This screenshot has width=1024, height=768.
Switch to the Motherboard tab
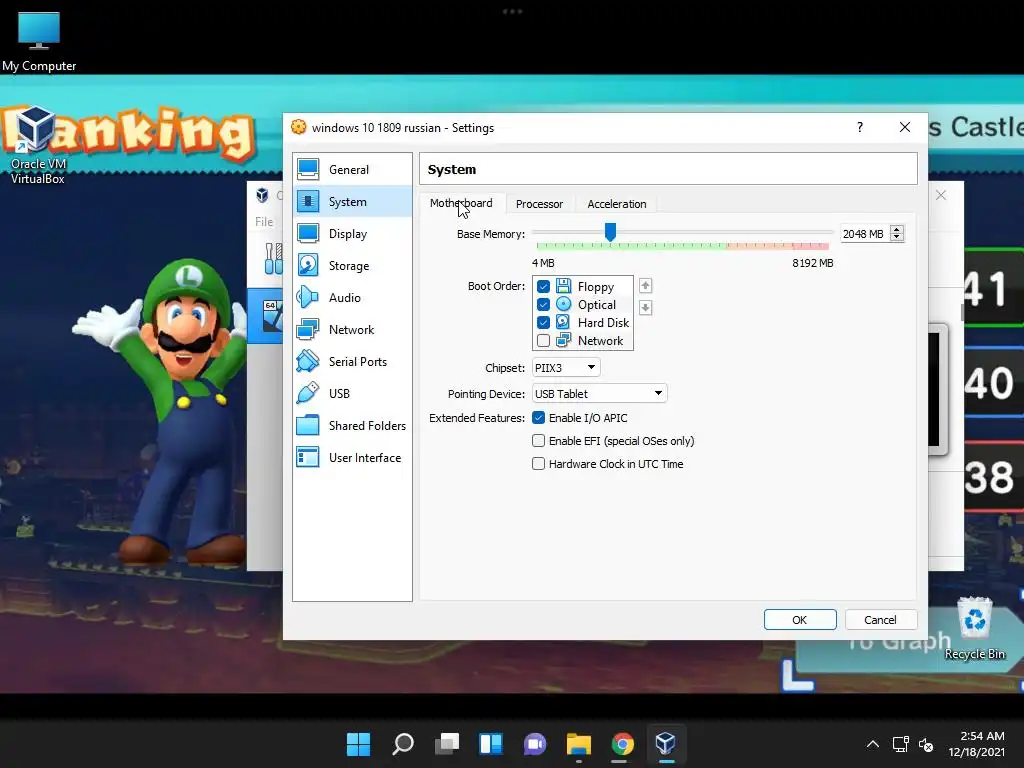tap(461, 203)
